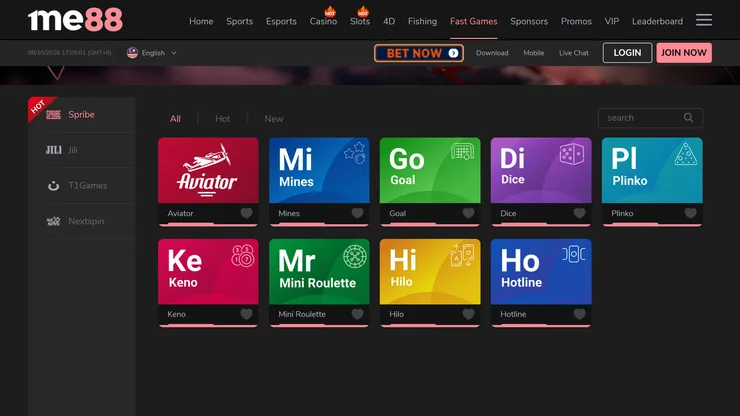The width and height of the screenshot is (740, 416).
Task: Click the me88 logo
Action: 75,20
